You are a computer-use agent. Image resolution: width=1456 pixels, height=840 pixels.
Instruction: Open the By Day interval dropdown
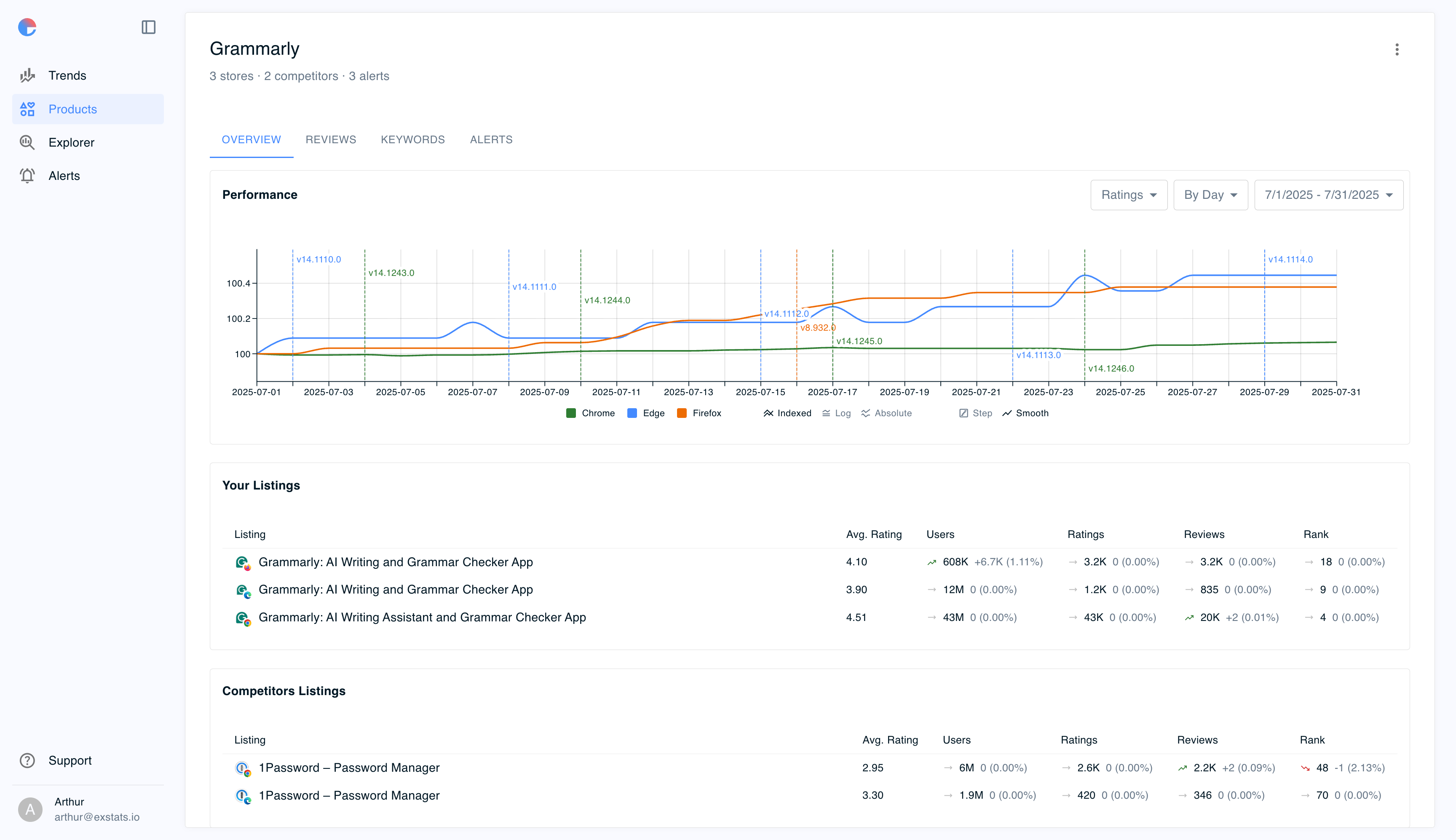pyautogui.click(x=1210, y=195)
